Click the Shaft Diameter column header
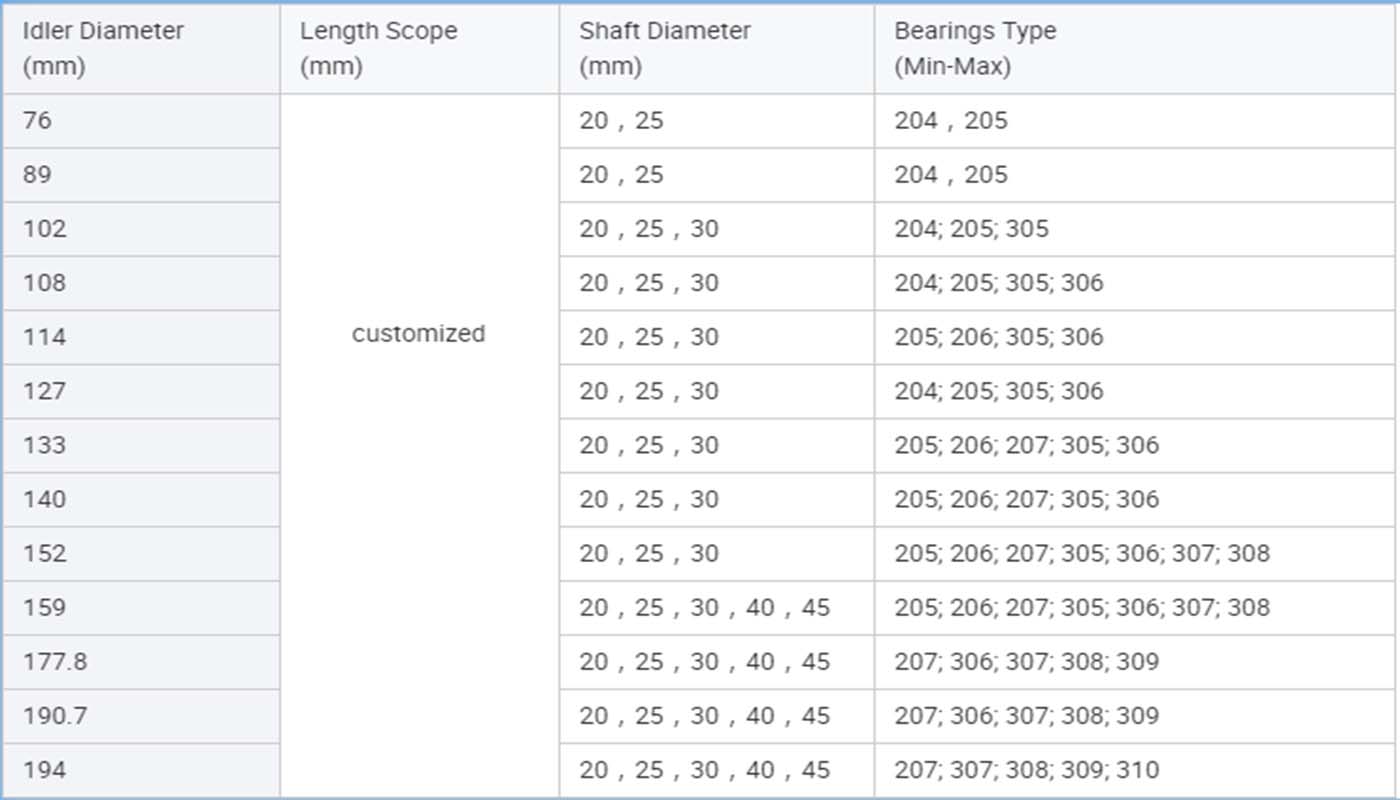Screen dimensions: 1400x800 coord(717,49)
